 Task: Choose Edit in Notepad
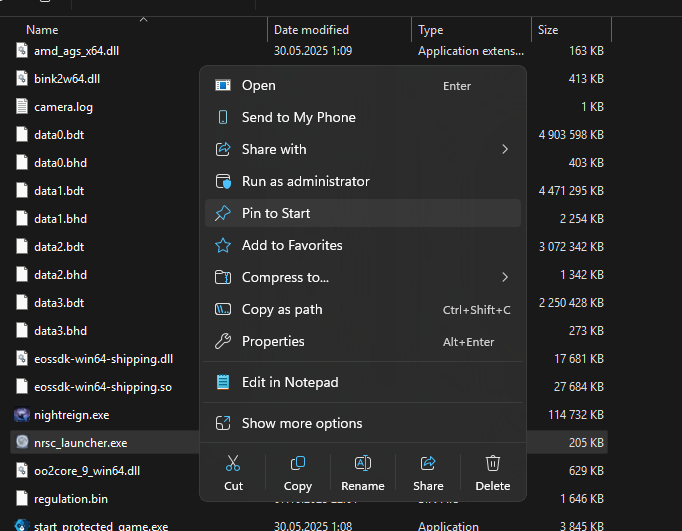tap(290, 382)
